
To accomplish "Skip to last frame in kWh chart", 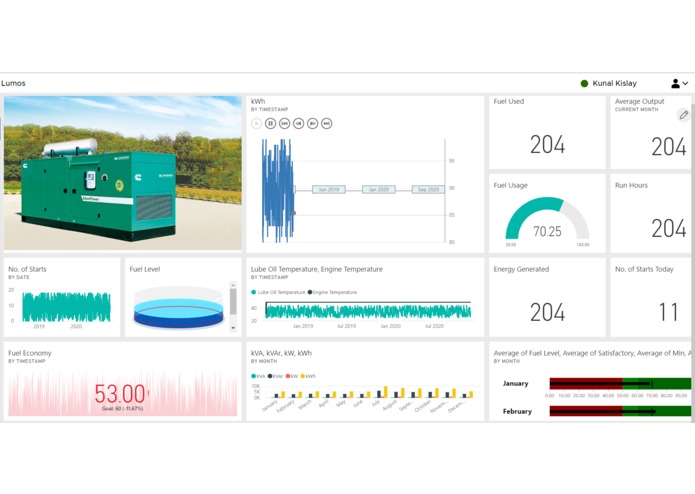I will tap(327, 124).
